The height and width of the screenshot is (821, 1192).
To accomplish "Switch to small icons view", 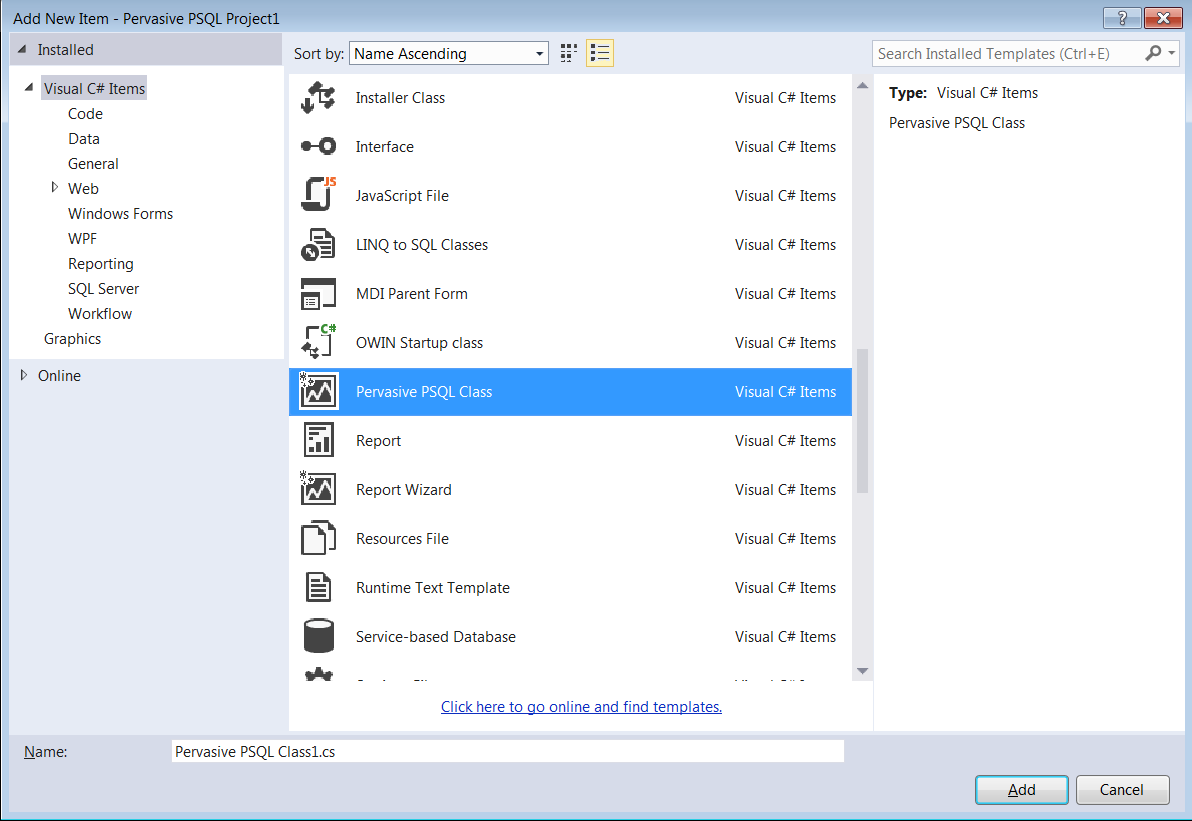I will point(569,54).
